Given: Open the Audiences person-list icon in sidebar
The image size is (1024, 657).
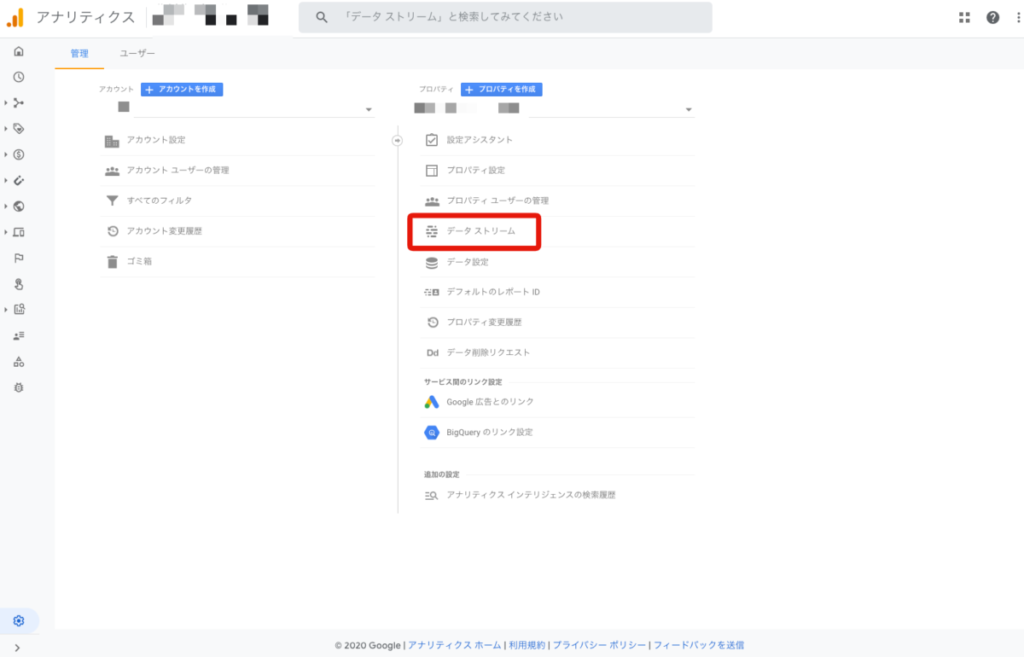Looking at the screenshot, I should point(19,336).
